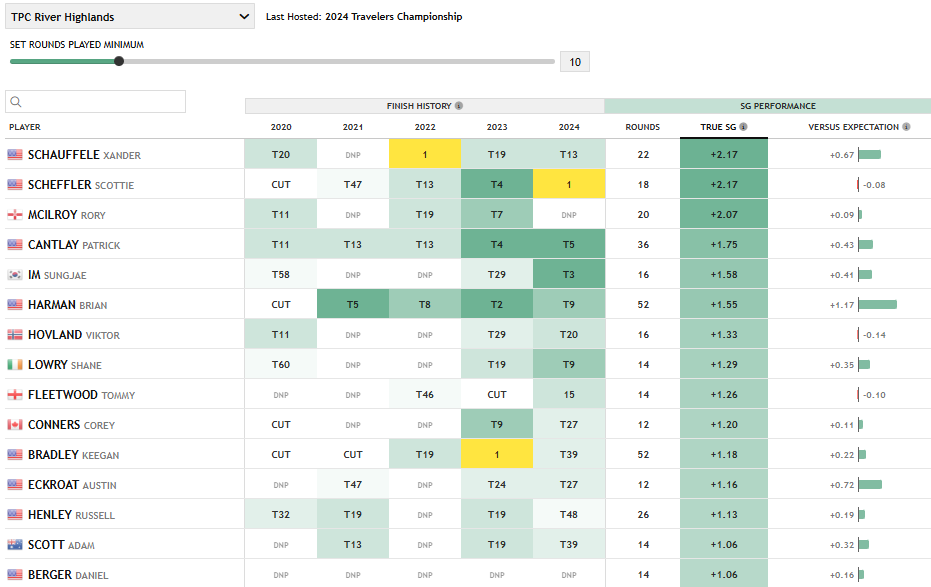This screenshot has height=587, width=931.
Task: Click the Australia flag beside Scott Adam
Action: (x=15, y=545)
